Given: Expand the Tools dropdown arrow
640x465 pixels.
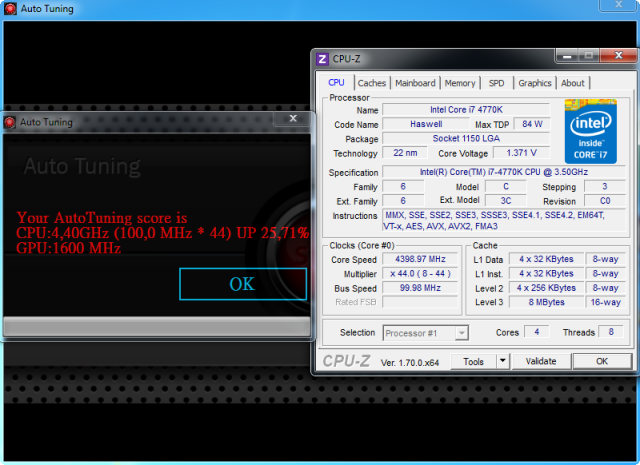Looking at the screenshot, I should (x=503, y=361).
